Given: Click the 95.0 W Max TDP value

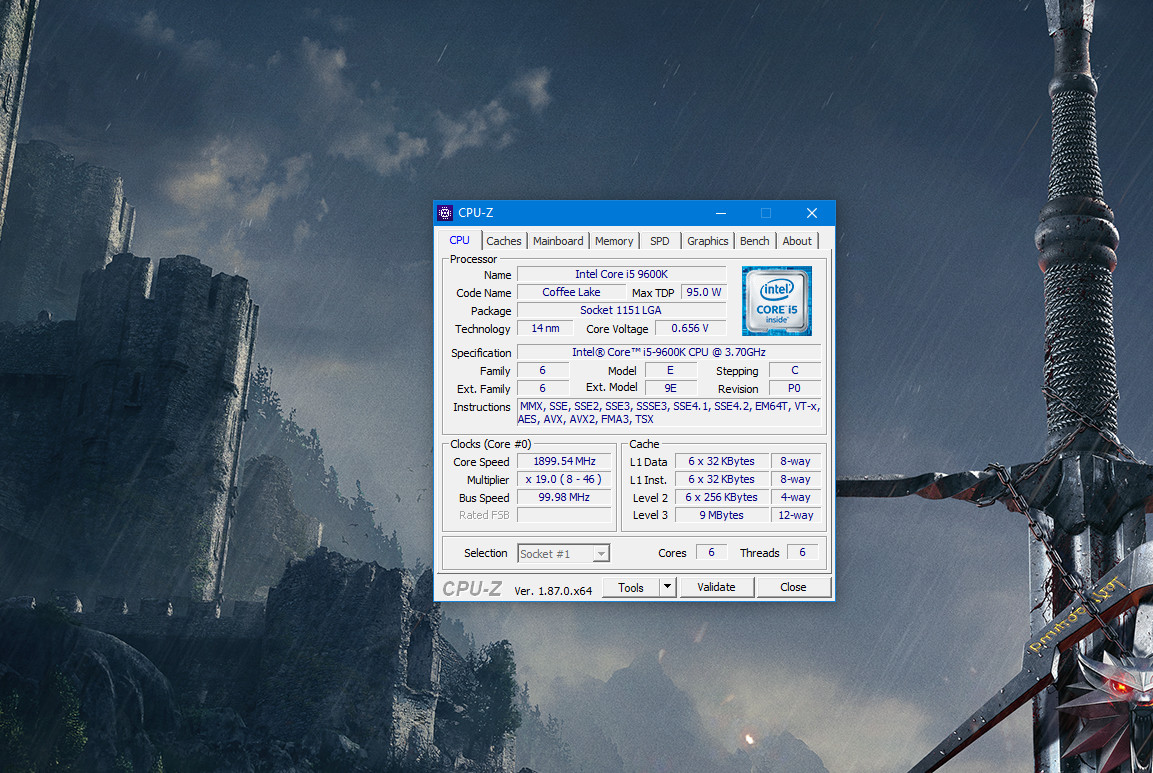Looking at the screenshot, I should tap(704, 292).
